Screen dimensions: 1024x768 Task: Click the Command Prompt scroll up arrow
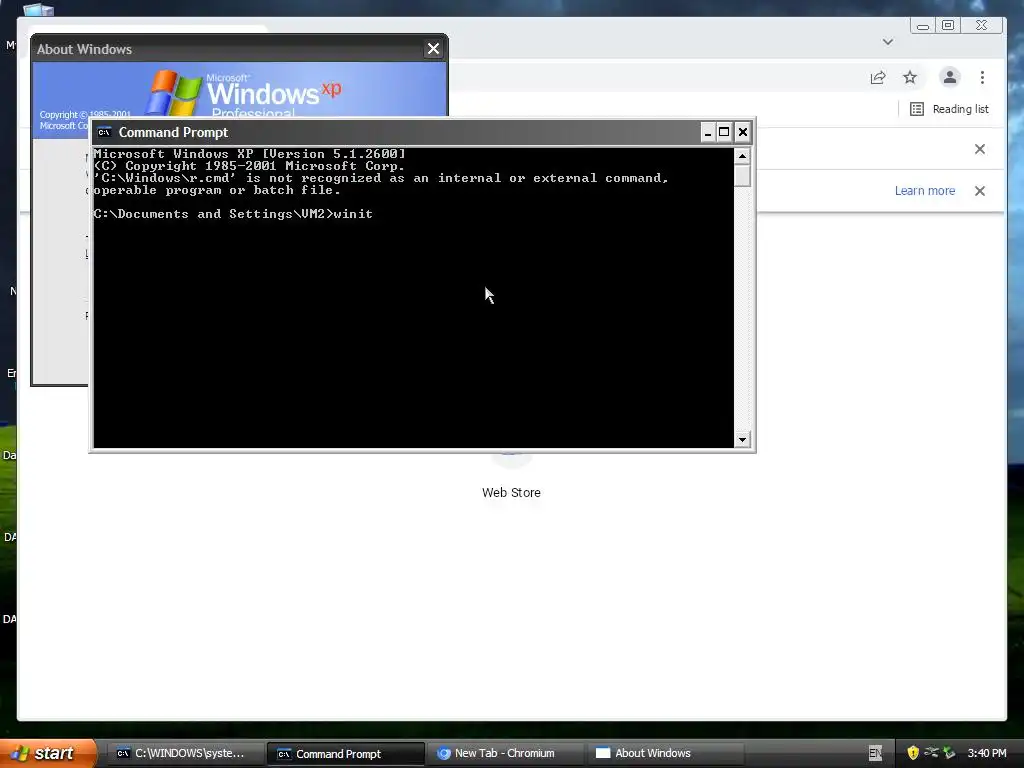click(x=742, y=156)
